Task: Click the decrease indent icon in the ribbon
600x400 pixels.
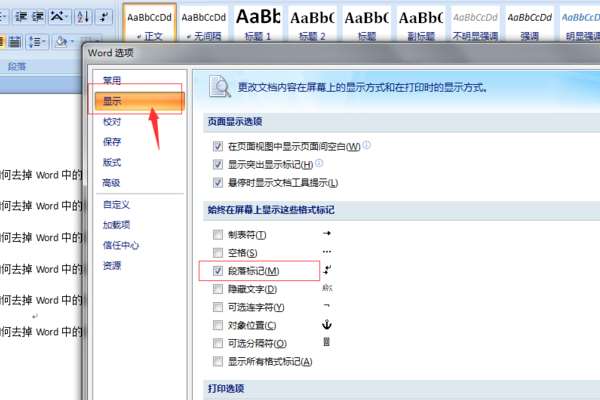Action: pos(21,17)
